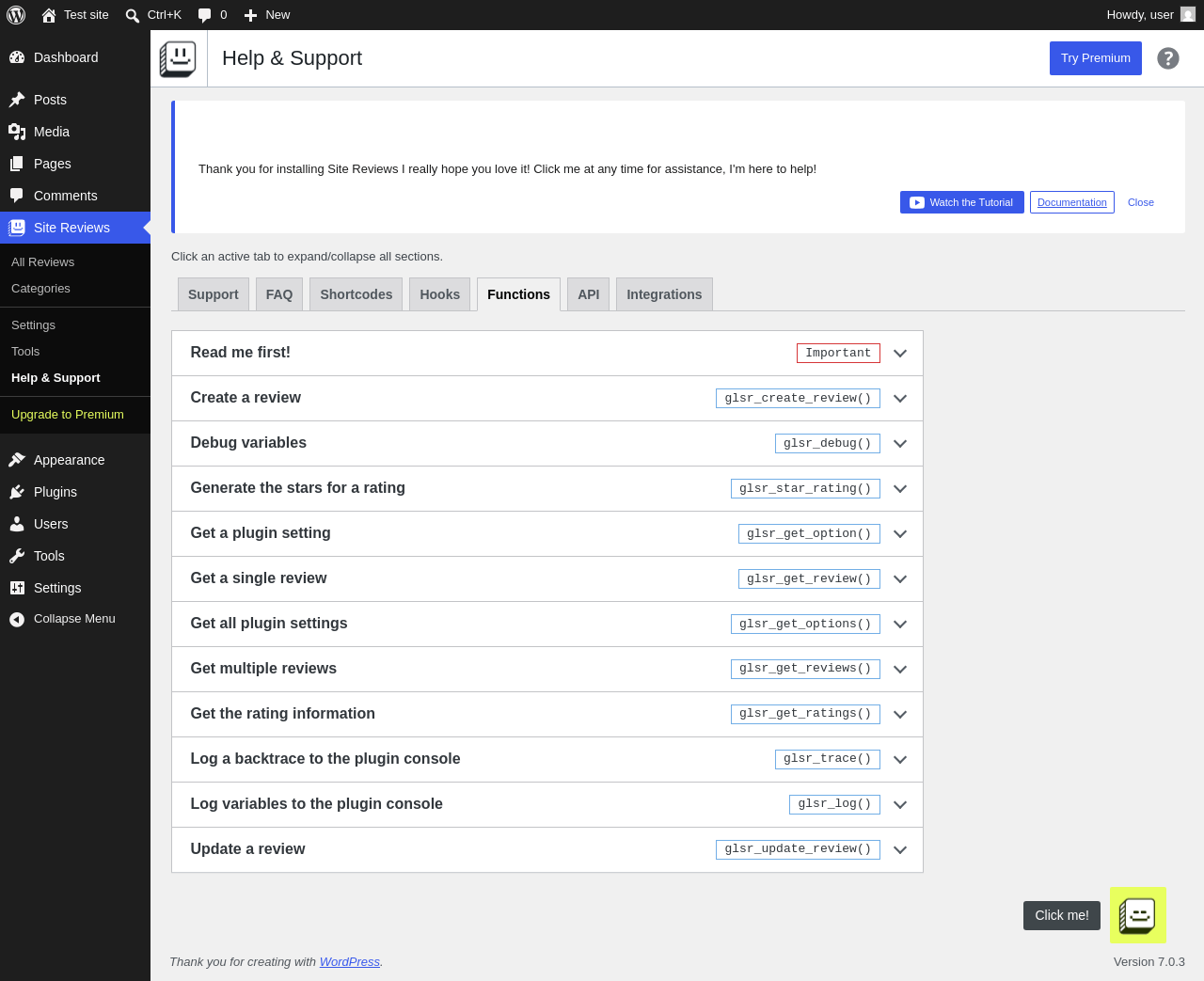The image size is (1204, 981).
Task: Click the Comments icon in sidebar
Action: 17,196
